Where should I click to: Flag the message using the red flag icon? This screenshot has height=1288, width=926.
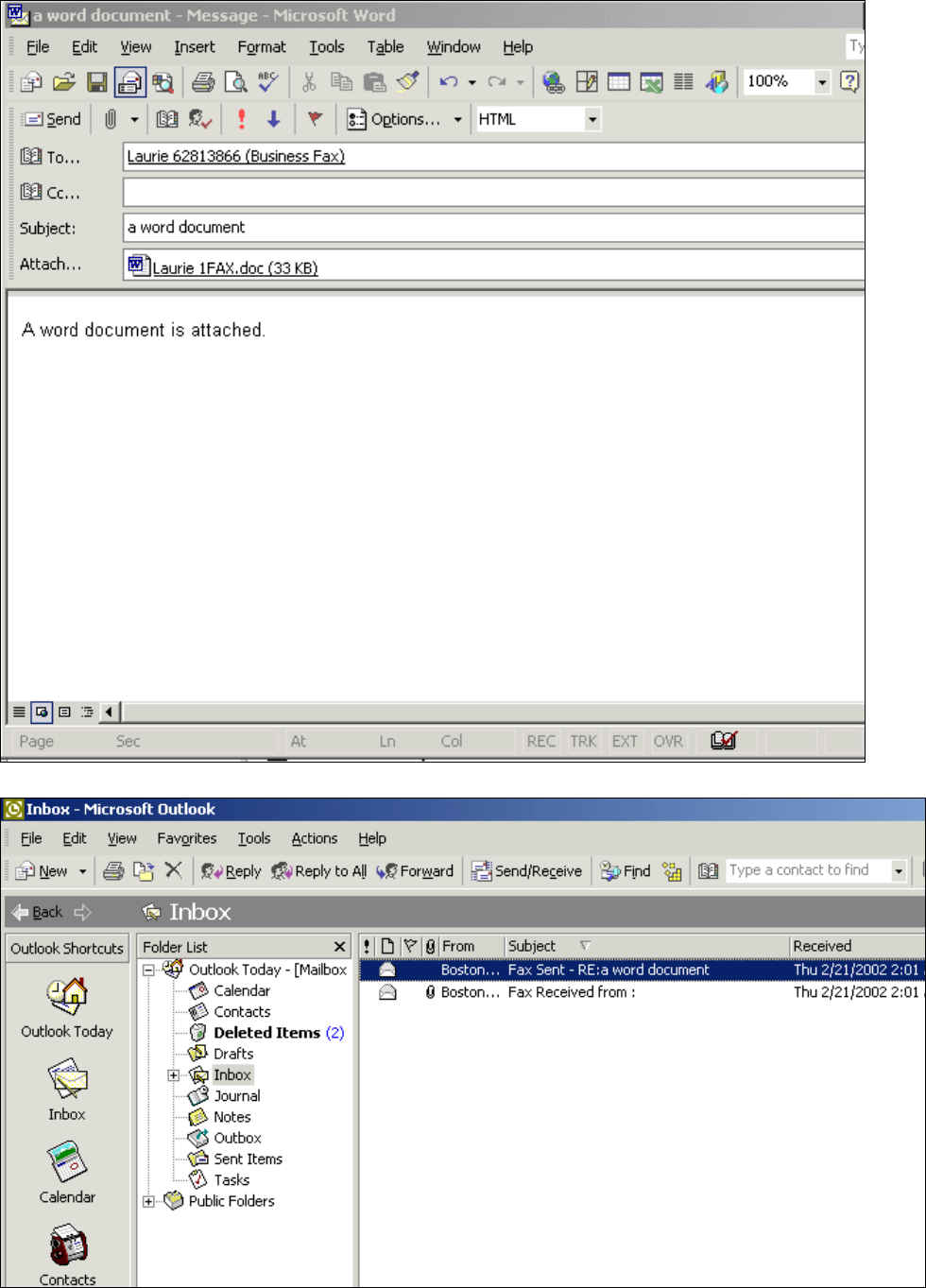pos(316,119)
